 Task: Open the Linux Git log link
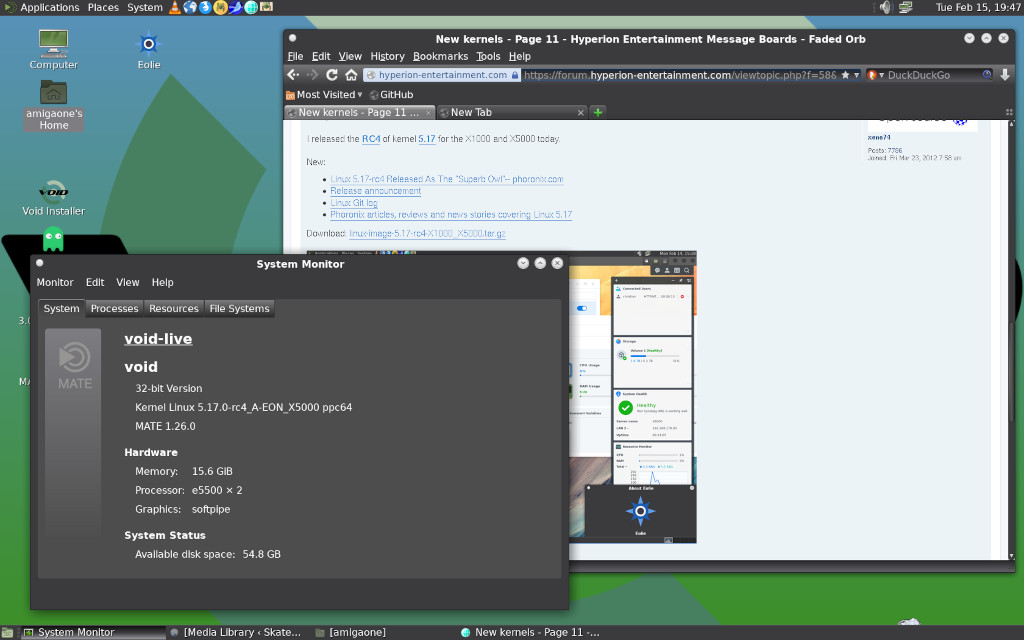pyautogui.click(x=354, y=202)
